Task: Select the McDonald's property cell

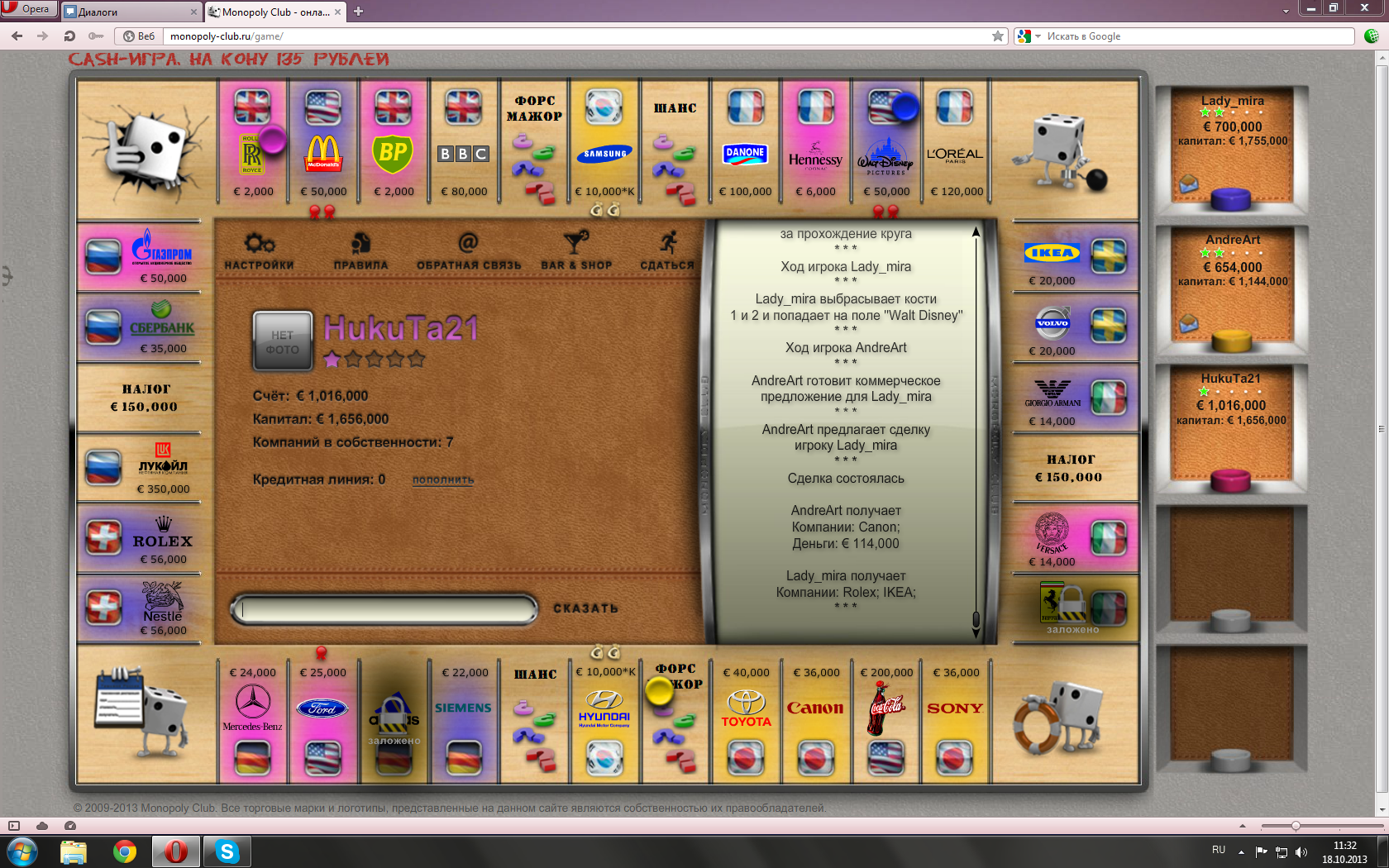Action: click(323, 141)
